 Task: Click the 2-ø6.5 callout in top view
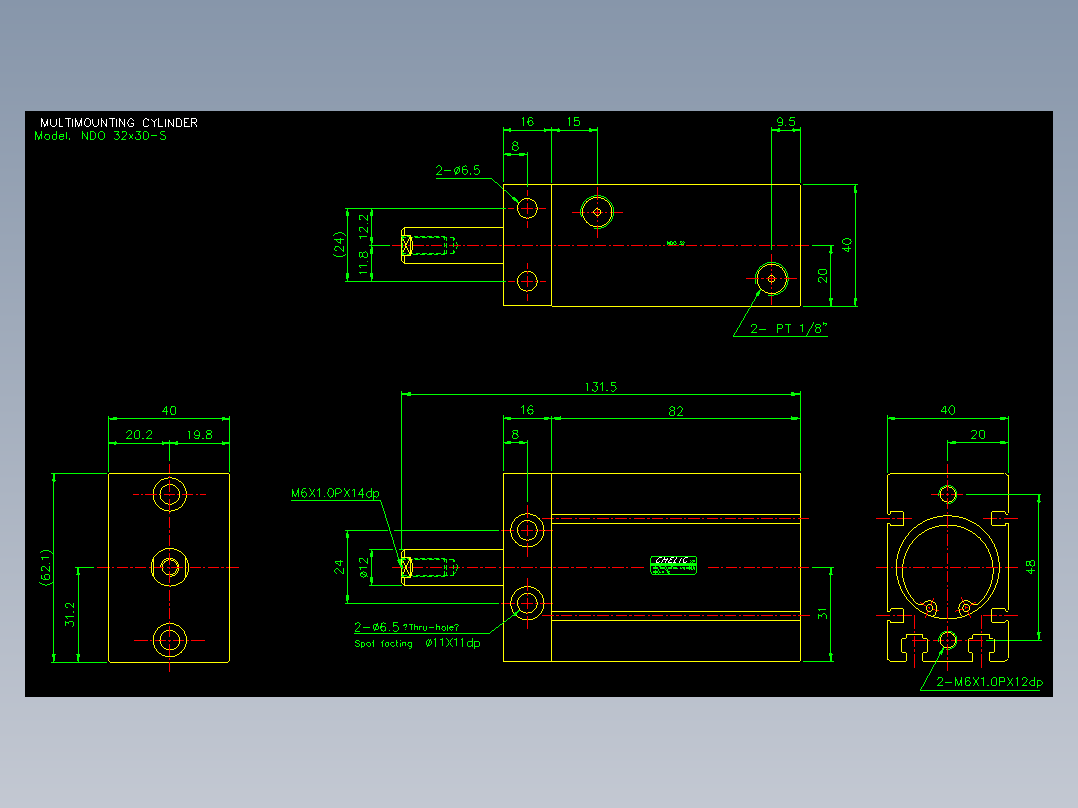point(458,171)
